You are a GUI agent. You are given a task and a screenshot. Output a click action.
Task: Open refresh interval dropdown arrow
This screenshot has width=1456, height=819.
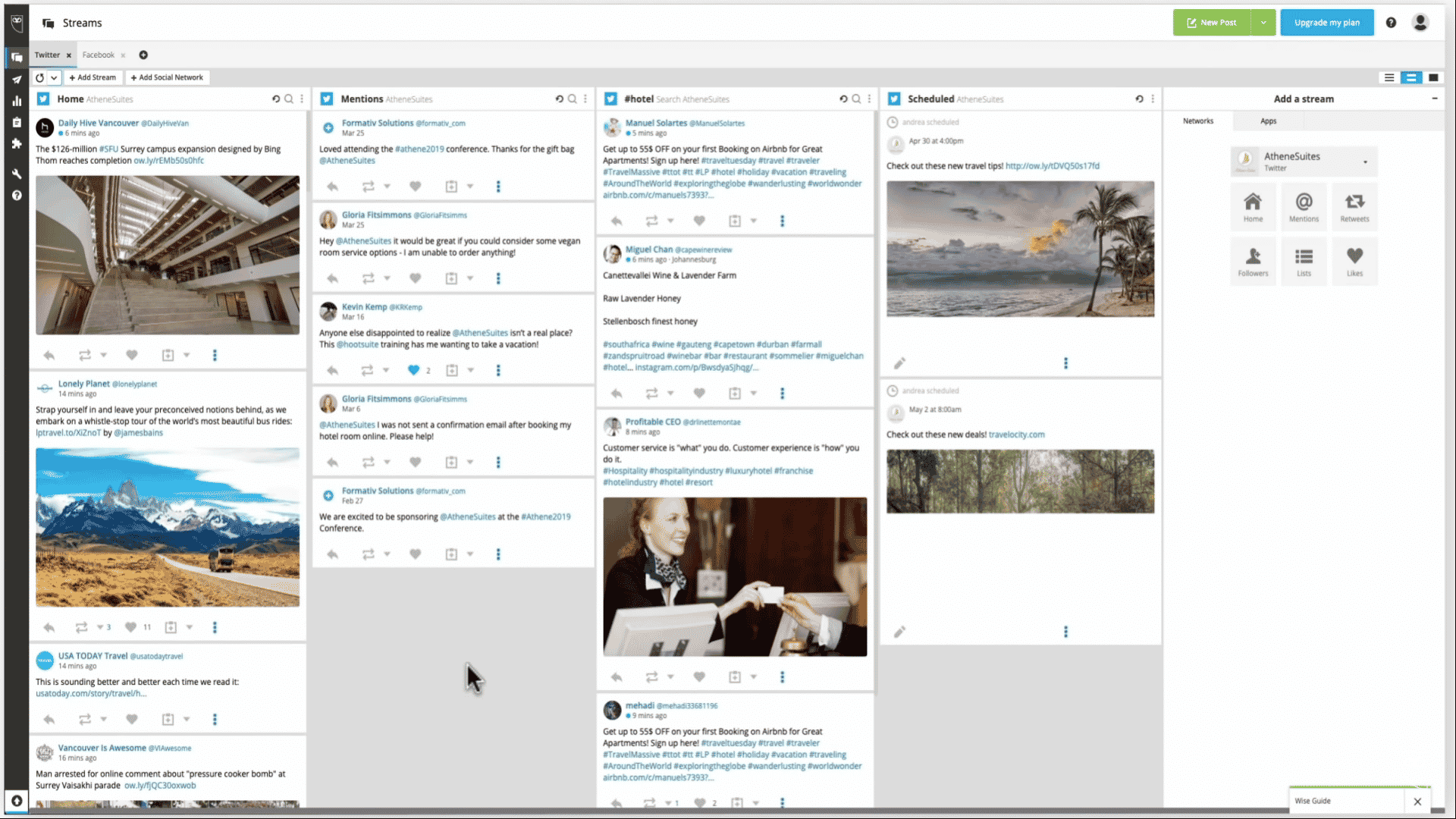54,77
